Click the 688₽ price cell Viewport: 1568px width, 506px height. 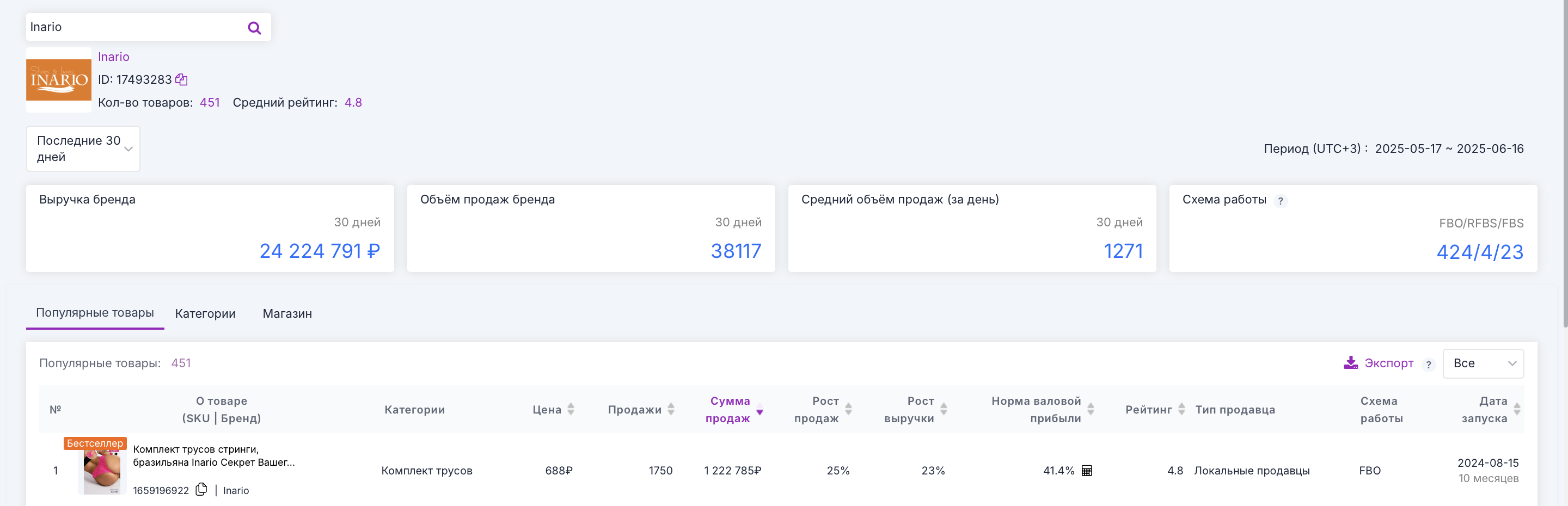point(559,471)
